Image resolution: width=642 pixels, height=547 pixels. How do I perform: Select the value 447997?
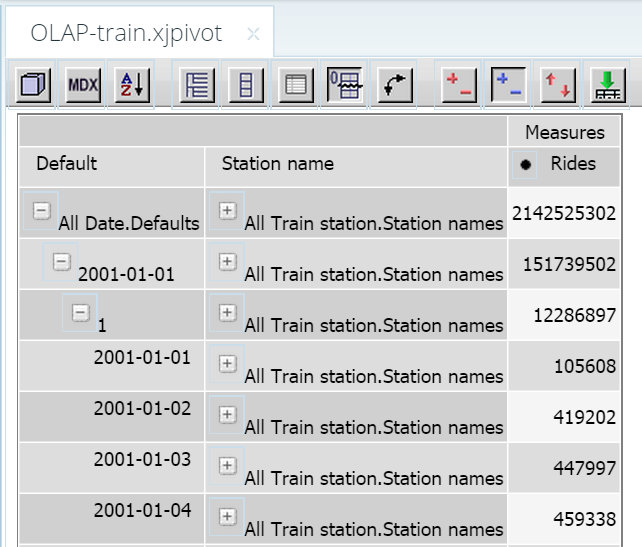pyautogui.click(x=585, y=468)
